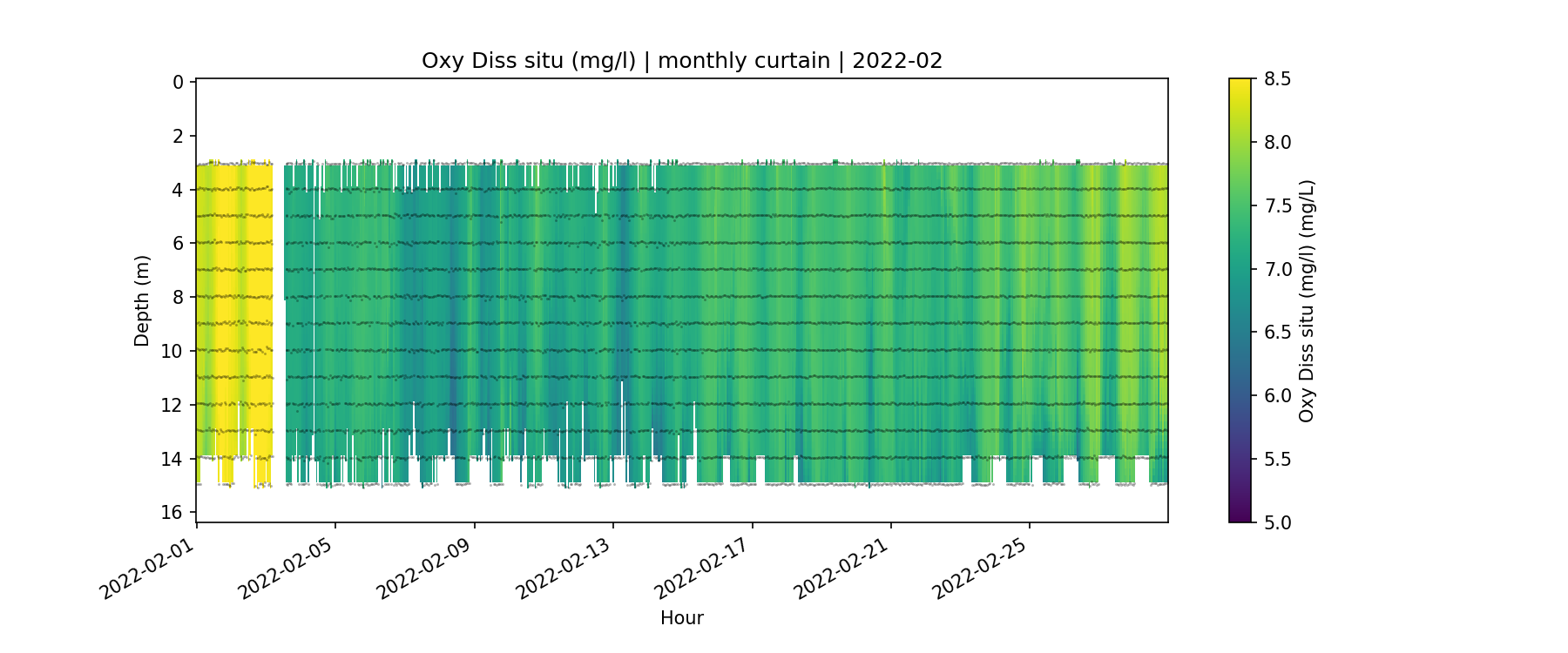Click the depth axis tick label 16
This screenshot has width=1568, height=653.
coord(172,512)
